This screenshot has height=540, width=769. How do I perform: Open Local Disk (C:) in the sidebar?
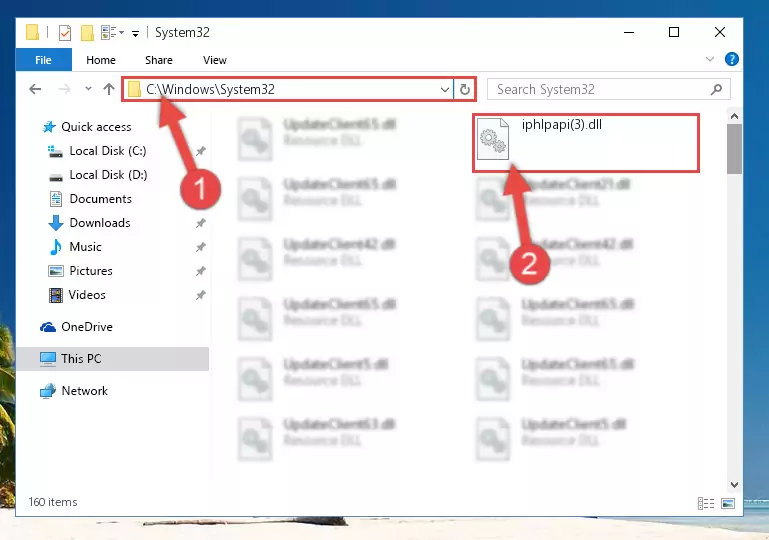point(107,151)
